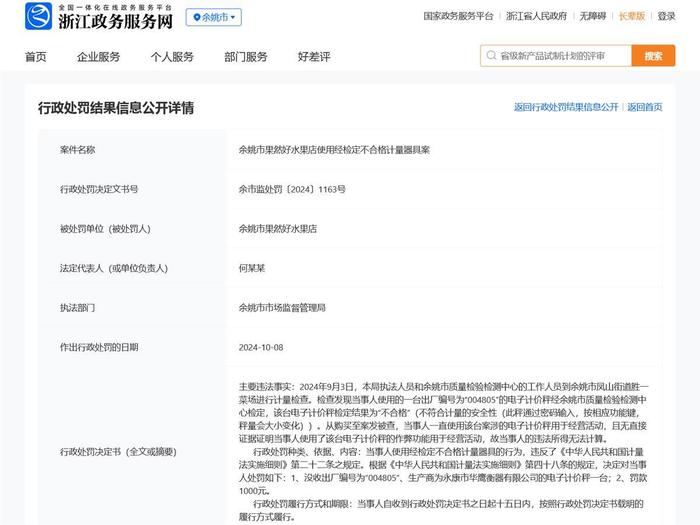Viewport: 700px width, 525px height.
Task: Click the 浙江政务服务网 logo icon
Action: coord(38,16)
